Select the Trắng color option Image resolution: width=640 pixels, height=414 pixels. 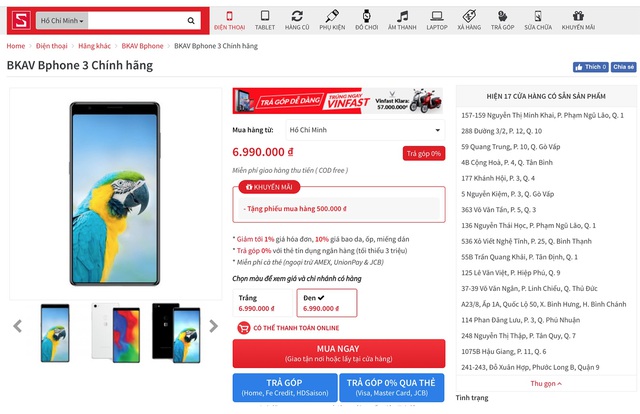[262, 303]
